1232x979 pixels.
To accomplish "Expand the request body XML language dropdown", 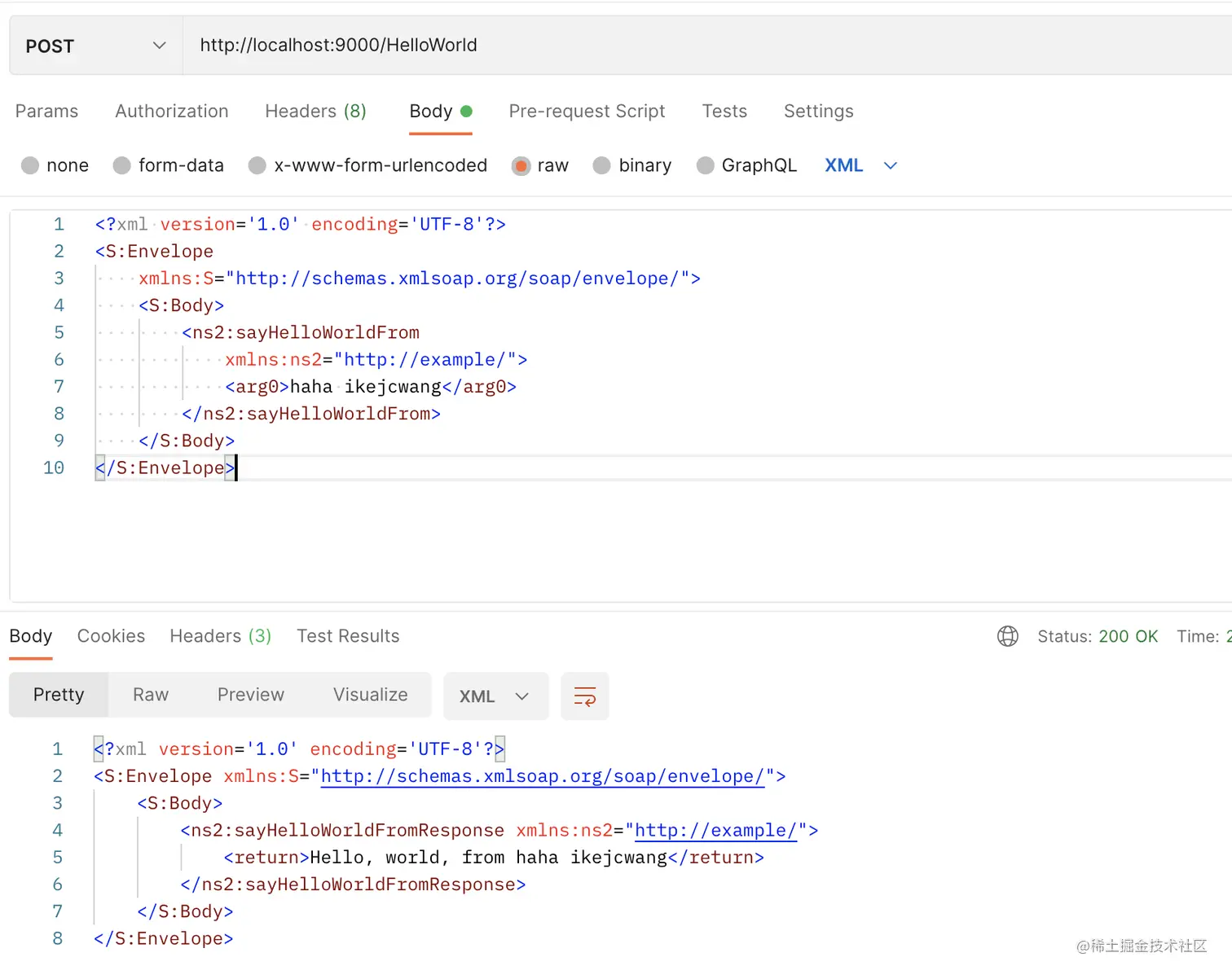I will pyautogui.click(x=860, y=165).
